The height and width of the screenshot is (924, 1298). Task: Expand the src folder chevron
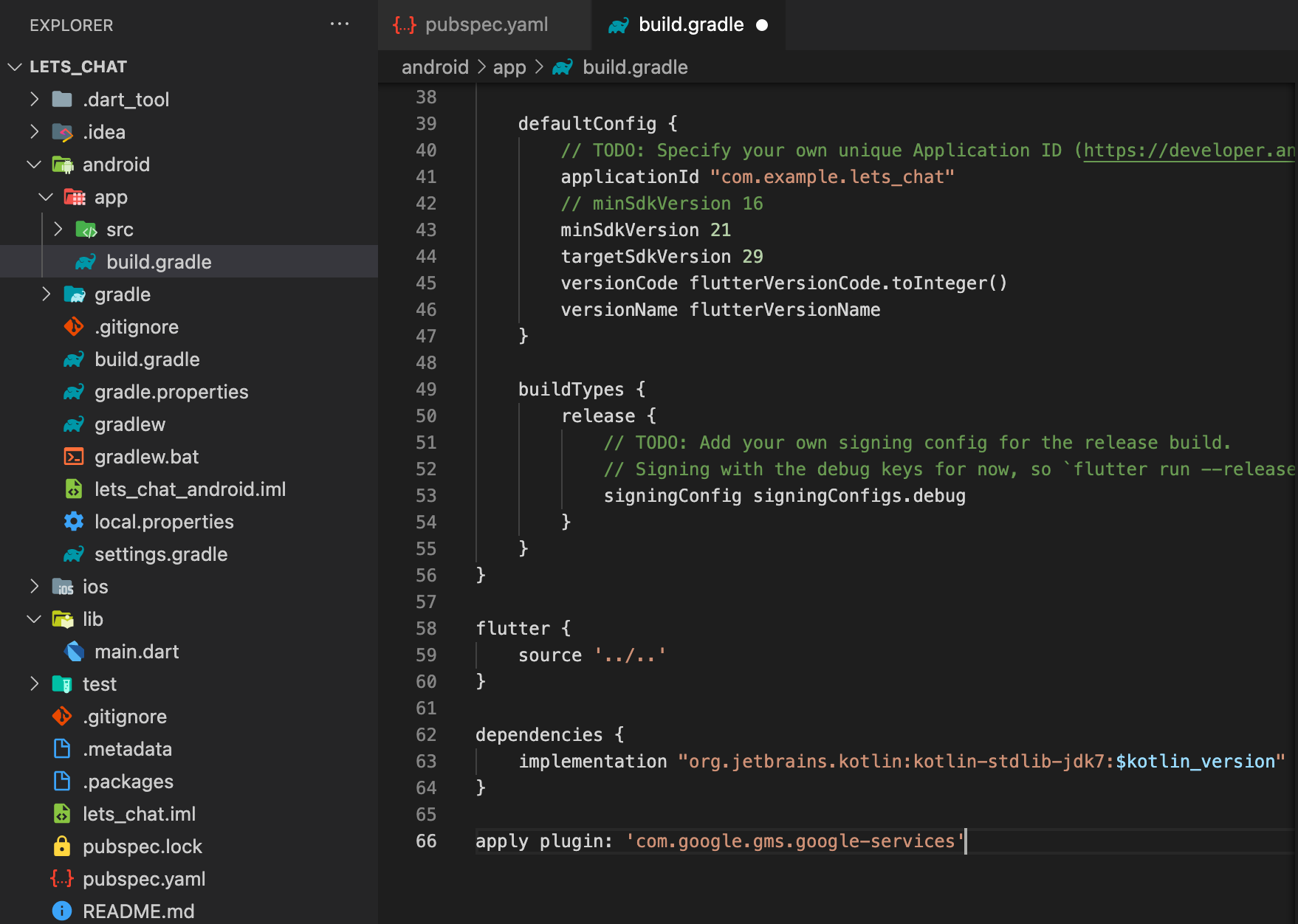tap(58, 229)
